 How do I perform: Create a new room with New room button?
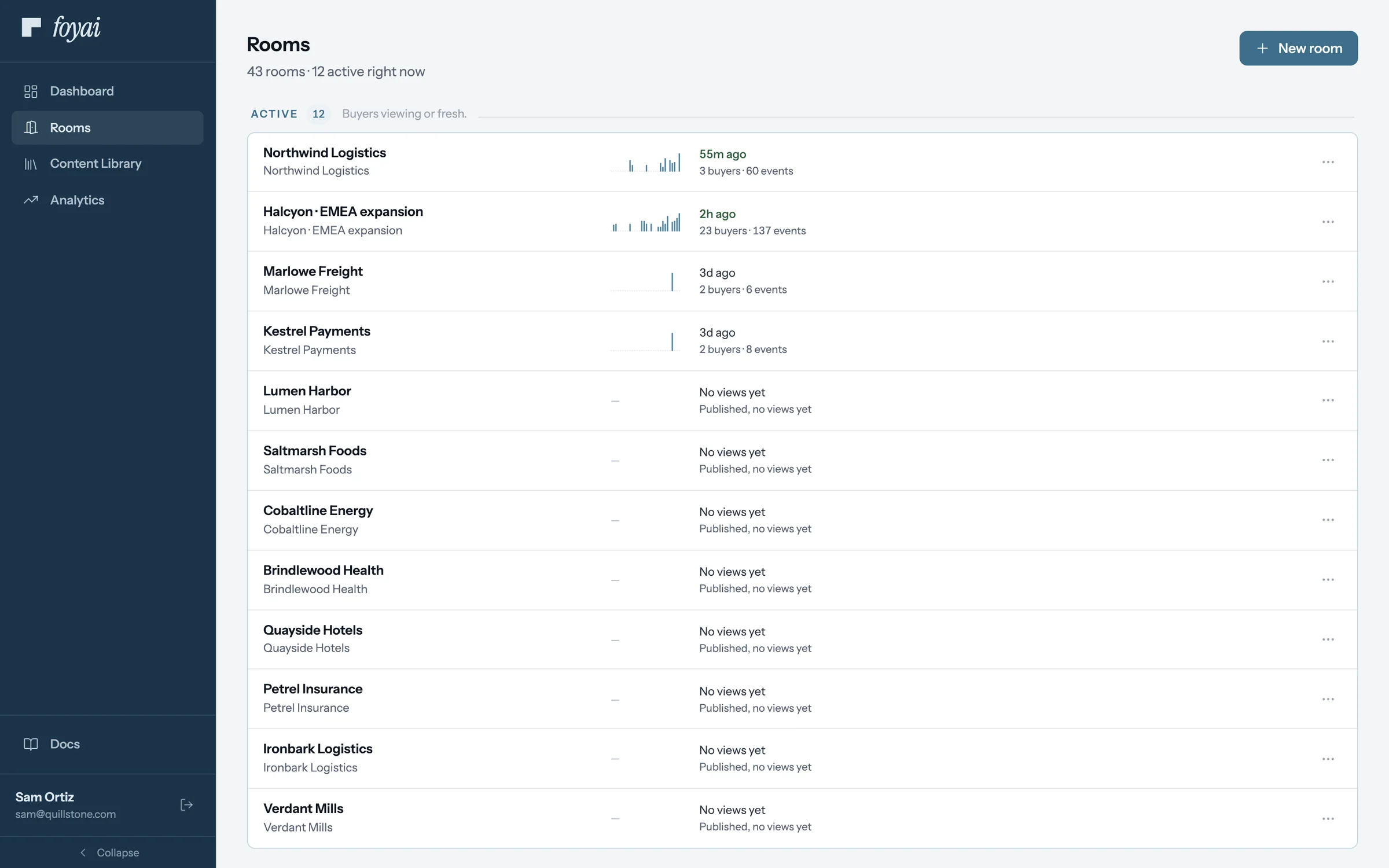[1298, 48]
